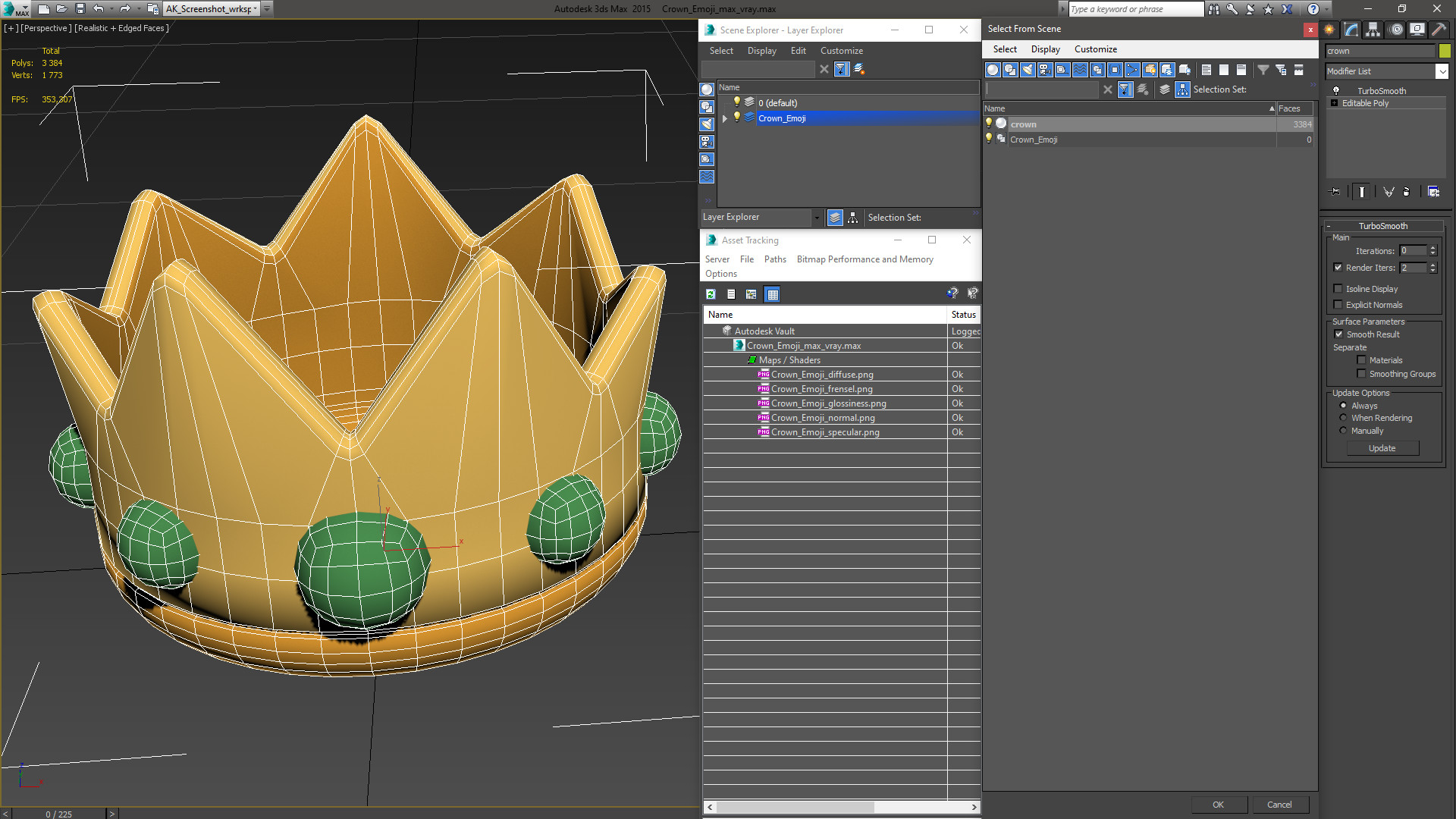Toggle Display Geometry filter in Select From Scene
The height and width of the screenshot is (819, 1456).
993,70
